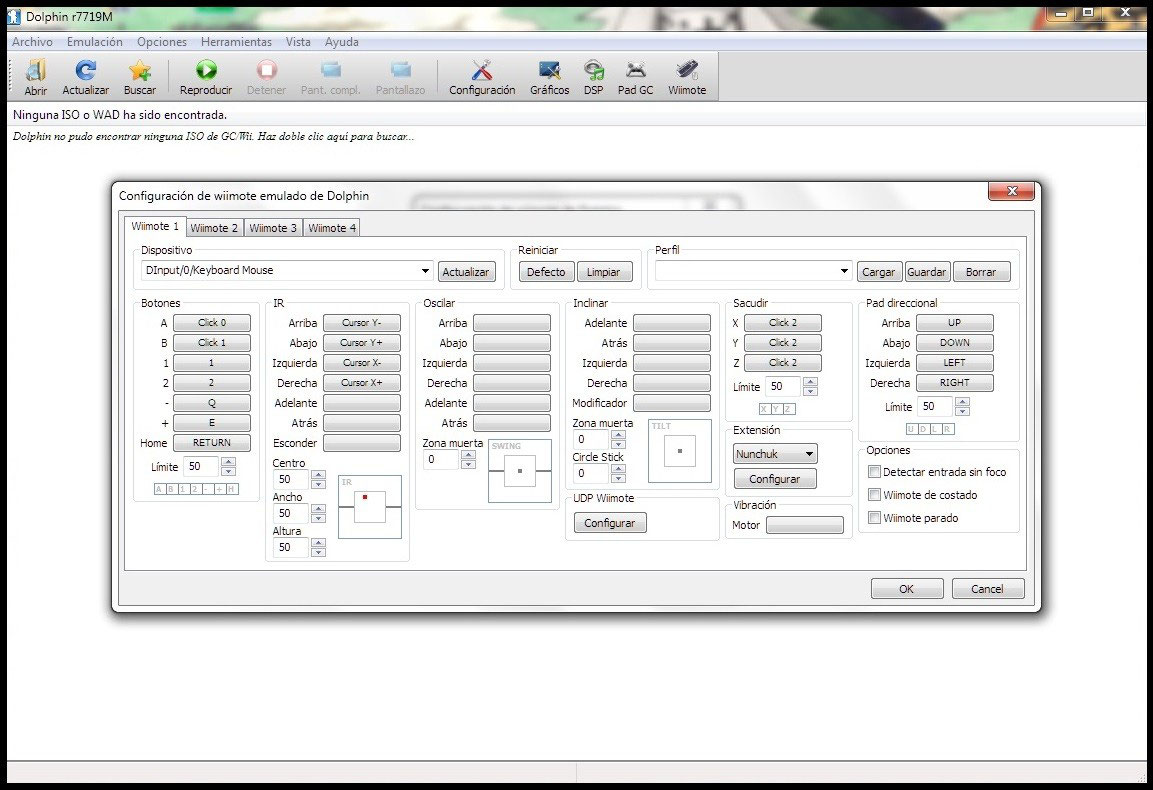Click the Pad direccional UP mapping button

tap(954, 323)
